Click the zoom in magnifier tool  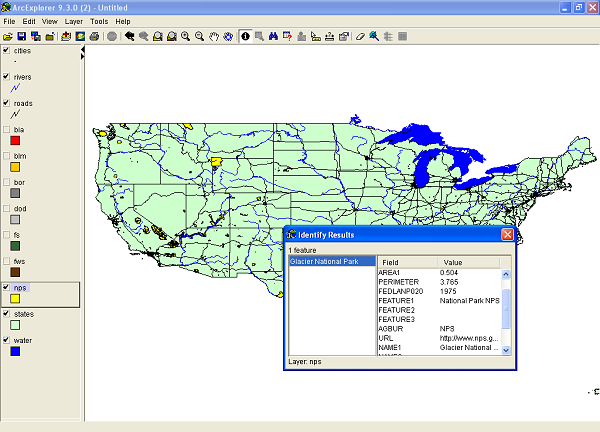tap(186, 37)
